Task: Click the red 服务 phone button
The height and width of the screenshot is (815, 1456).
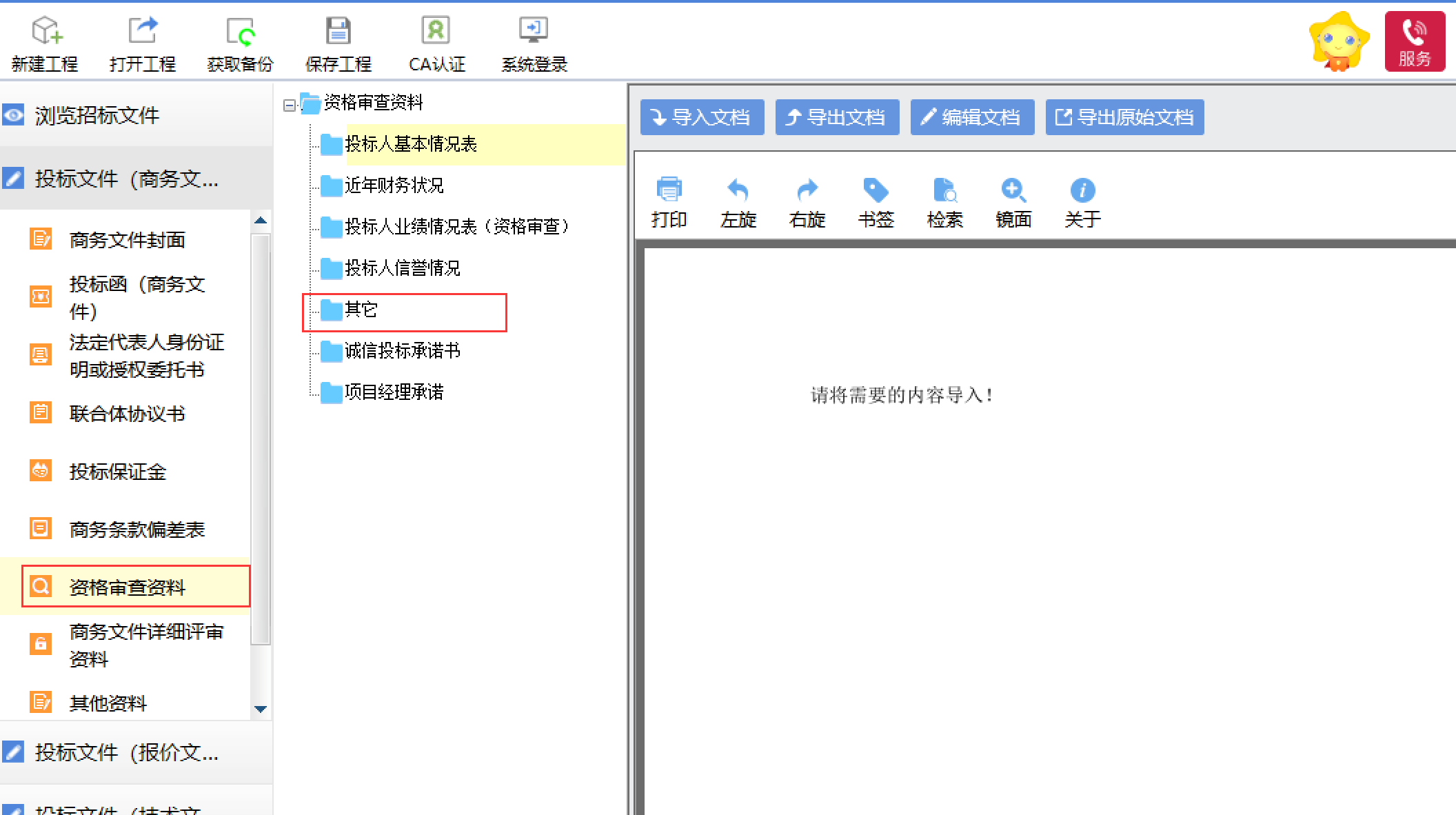Action: [1414, 41]
